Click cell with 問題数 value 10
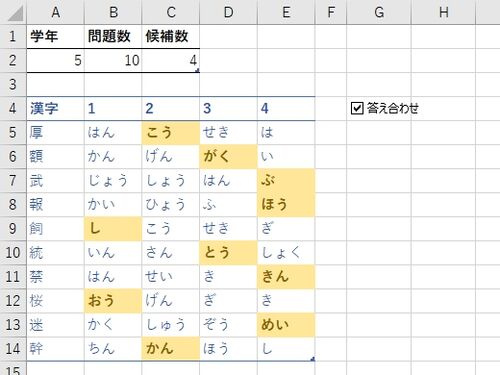The image size is (500, 375). [x=113, y=60]
